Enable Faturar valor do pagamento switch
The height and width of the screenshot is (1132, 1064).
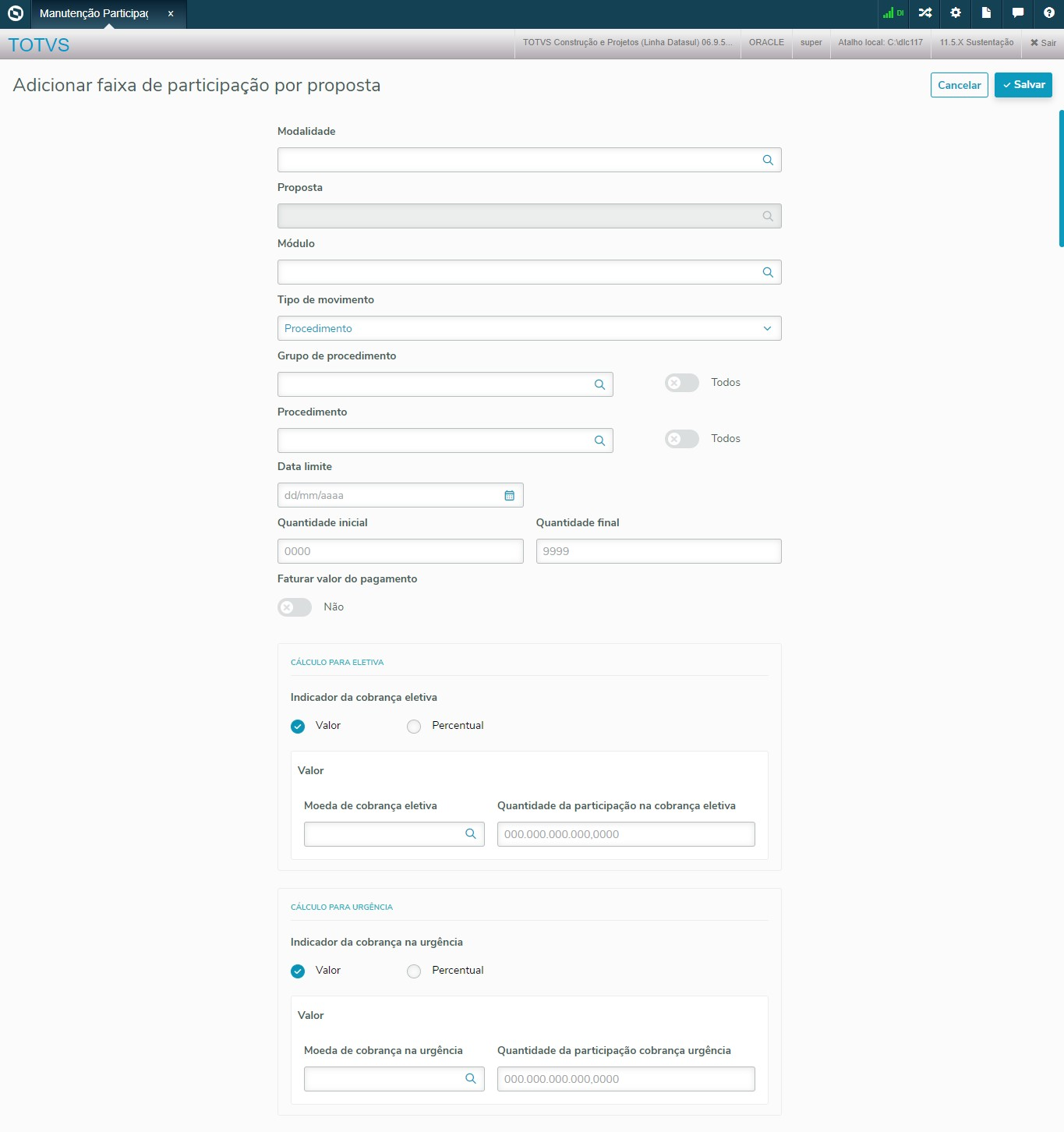pos(295,607)
